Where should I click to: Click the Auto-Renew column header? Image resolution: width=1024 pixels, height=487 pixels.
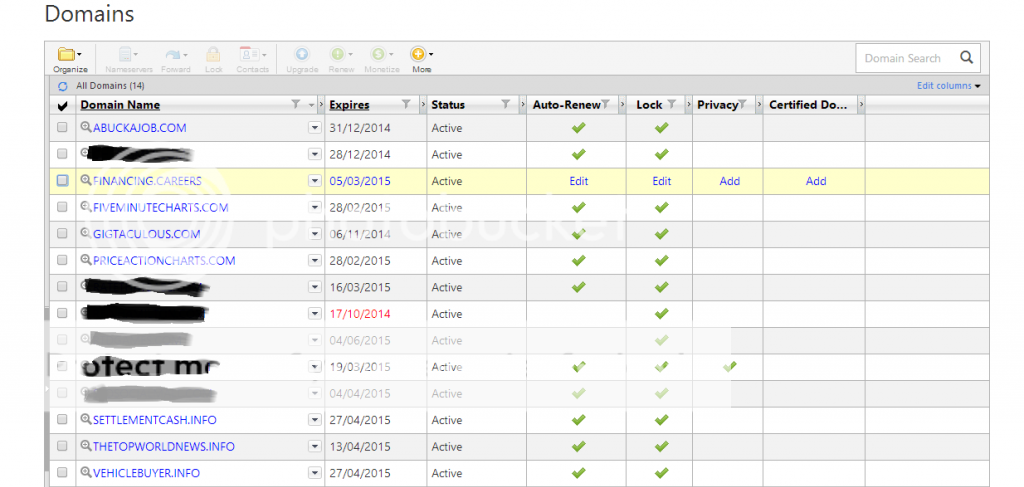566,104
